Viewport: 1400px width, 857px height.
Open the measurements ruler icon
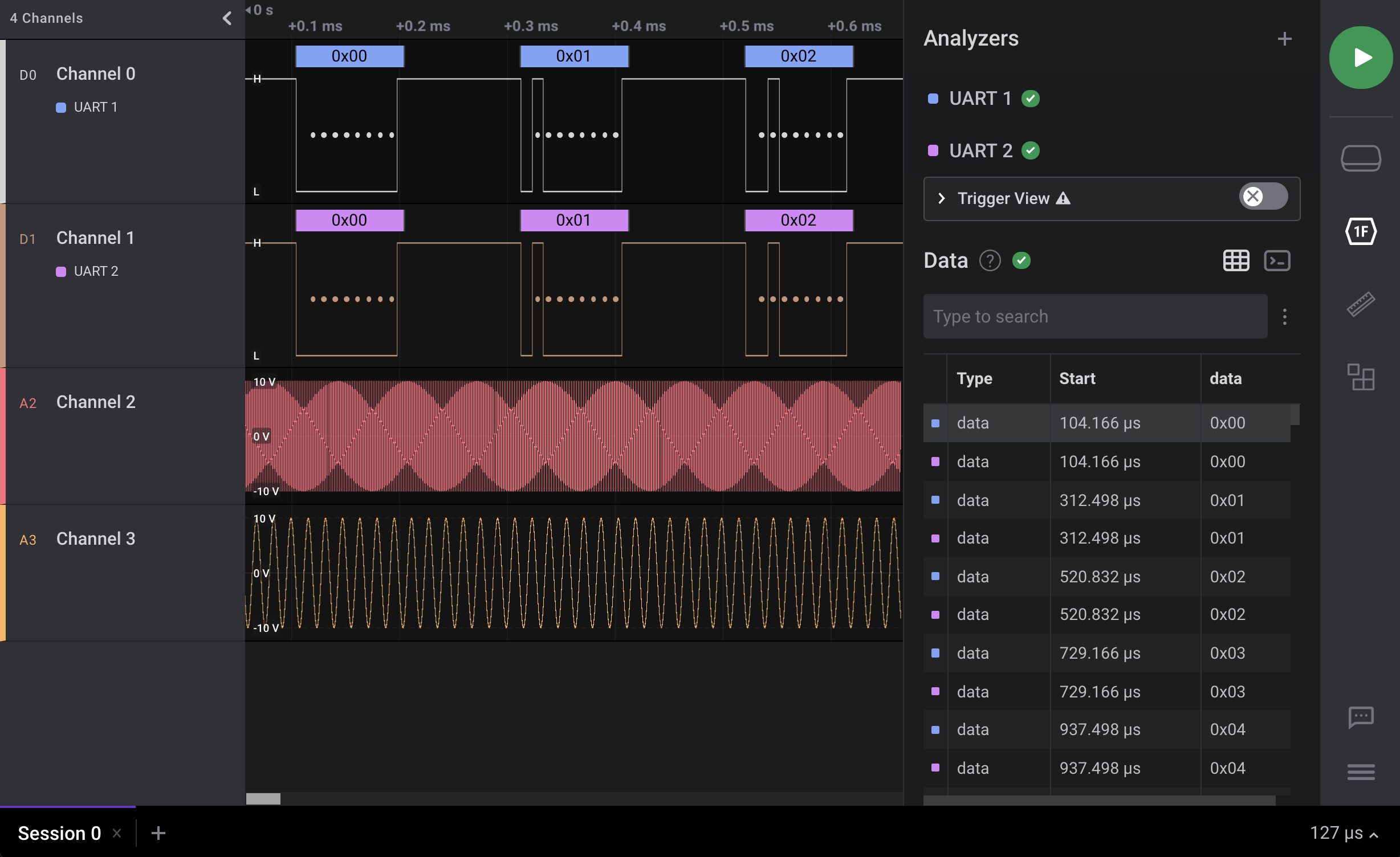click(1361, 305)
